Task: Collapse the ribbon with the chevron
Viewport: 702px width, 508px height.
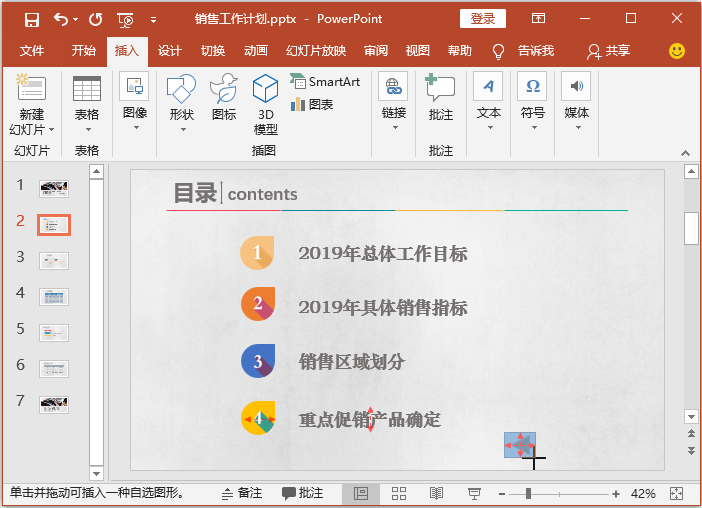Action: pos(685,153)
